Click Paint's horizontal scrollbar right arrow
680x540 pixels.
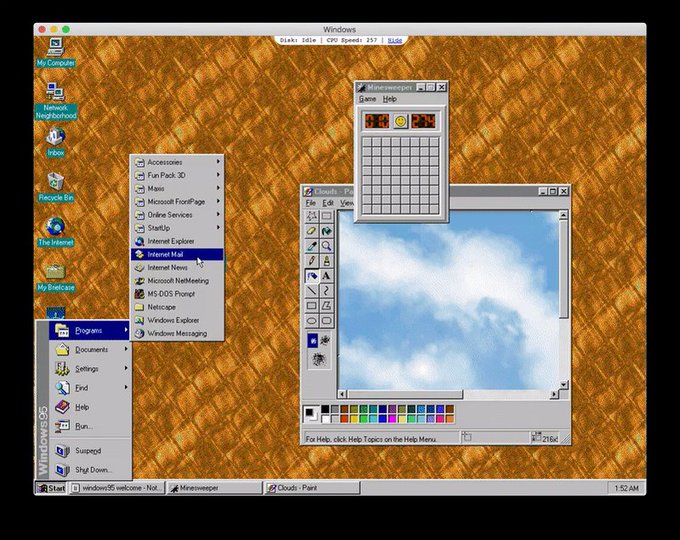pyautogui.click(x=554, y=394)
